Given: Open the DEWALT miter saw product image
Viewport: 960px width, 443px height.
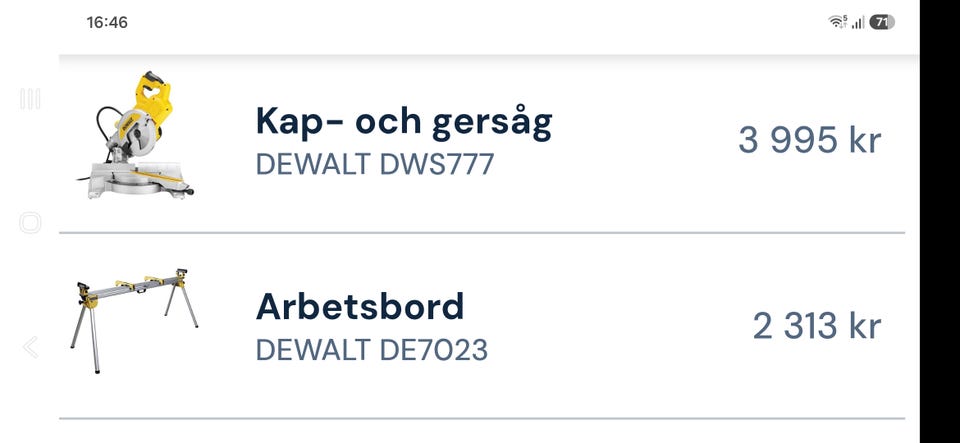Looking at the screenshot, I should pyautogui.click(x=135, y=135).
